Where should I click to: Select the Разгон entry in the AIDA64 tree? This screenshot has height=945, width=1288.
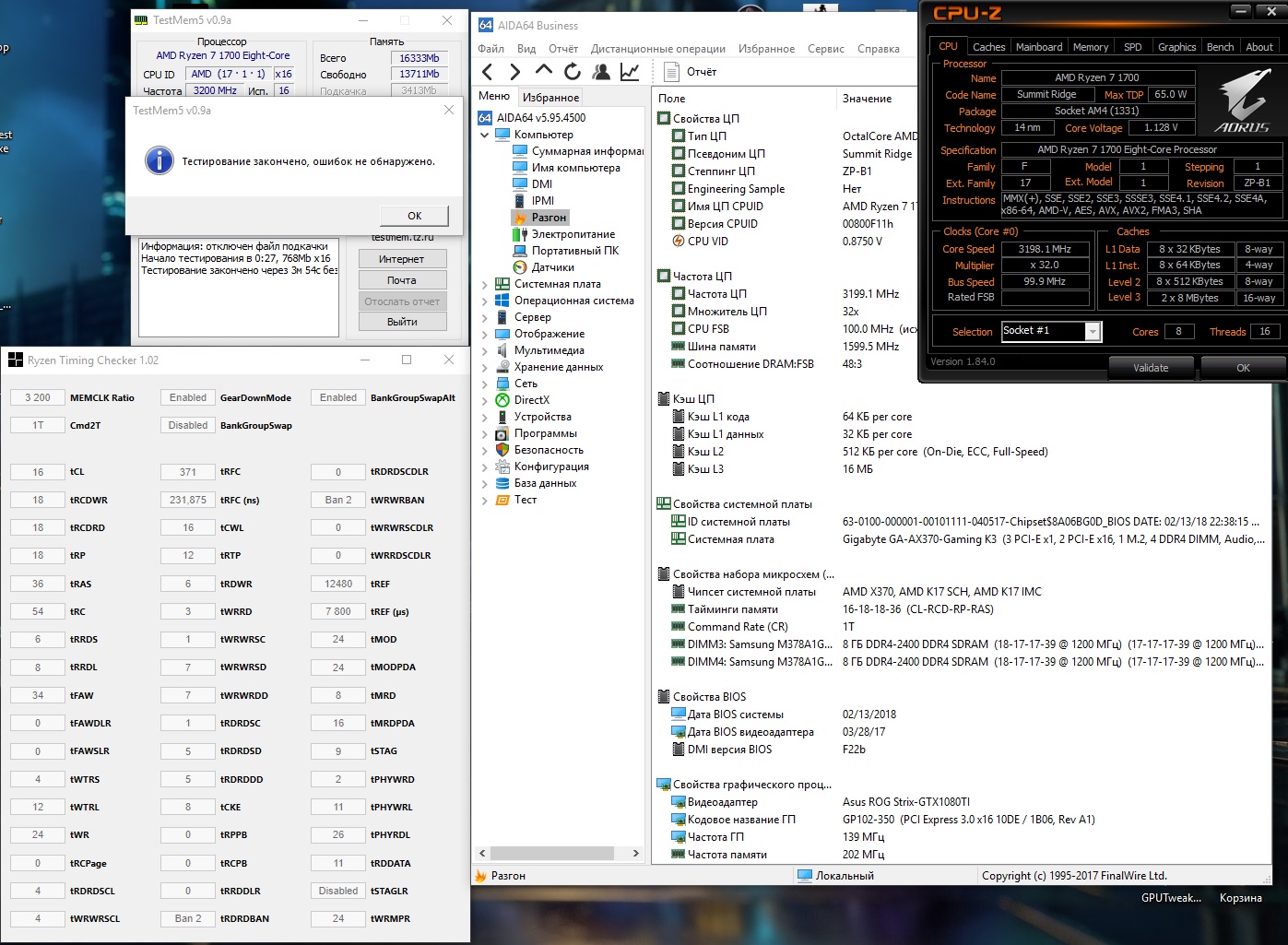click(x=540, y=218)
